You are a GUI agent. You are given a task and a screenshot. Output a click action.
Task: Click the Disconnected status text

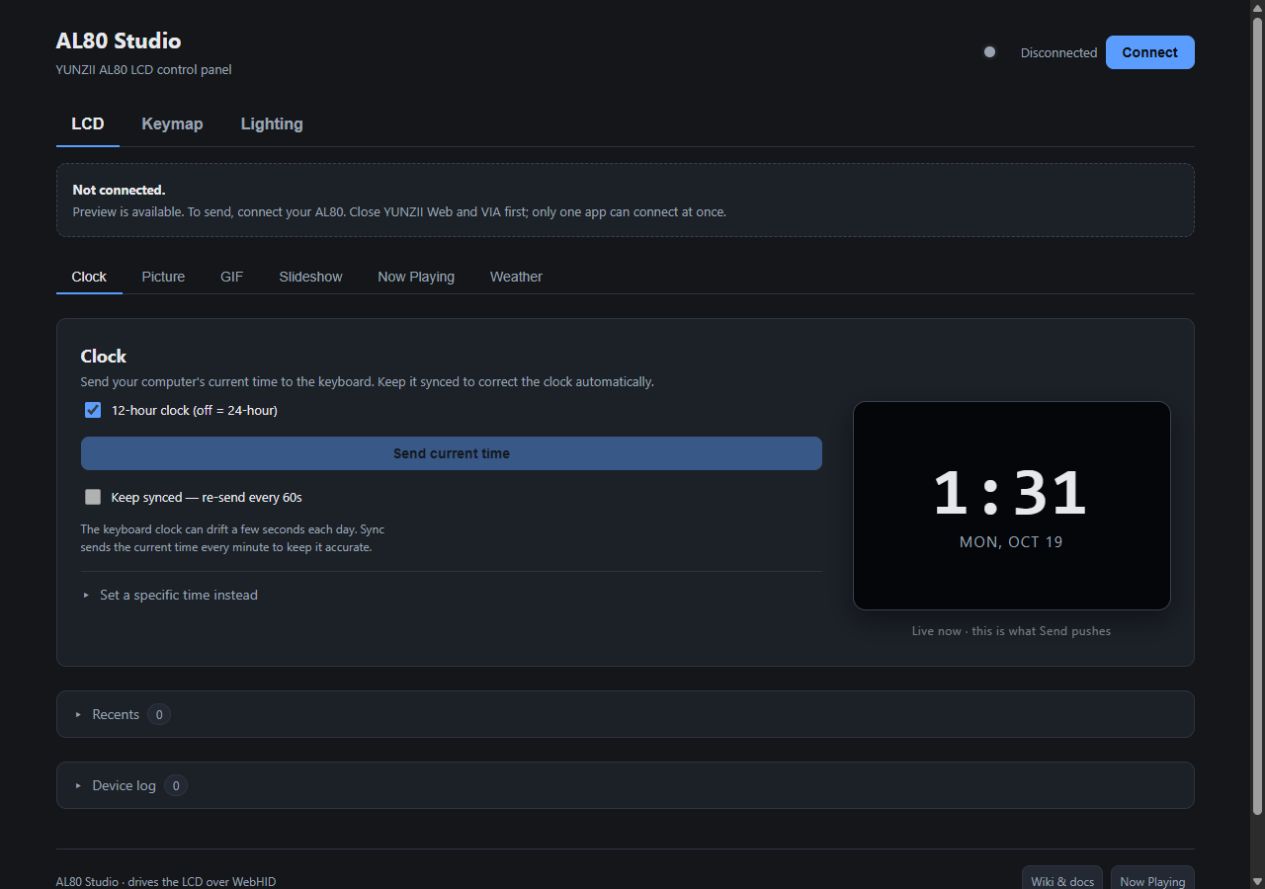(x=1058, y=53)
